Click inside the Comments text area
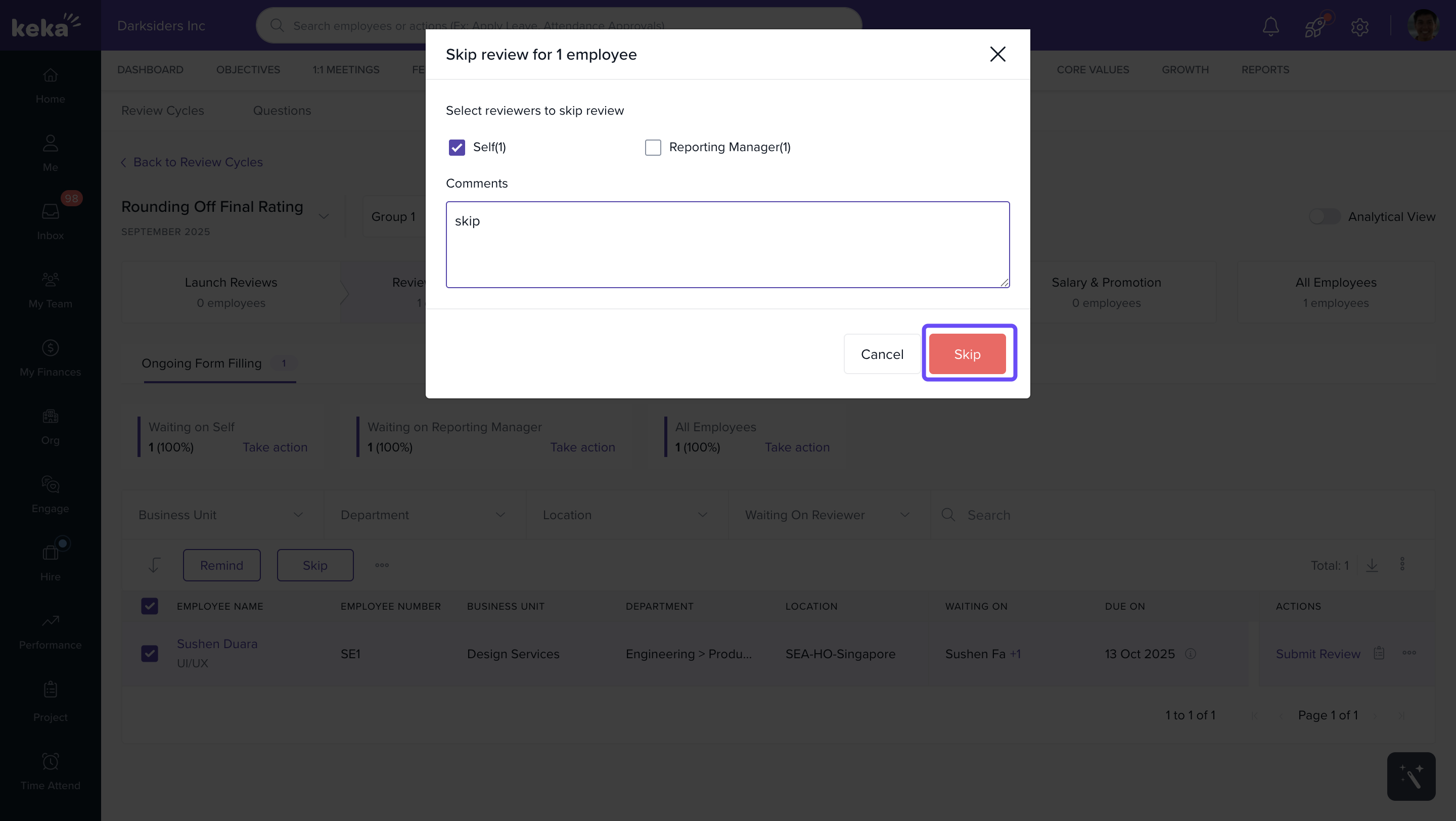Viewport: 1456px width, 821px height. (727, 245)
